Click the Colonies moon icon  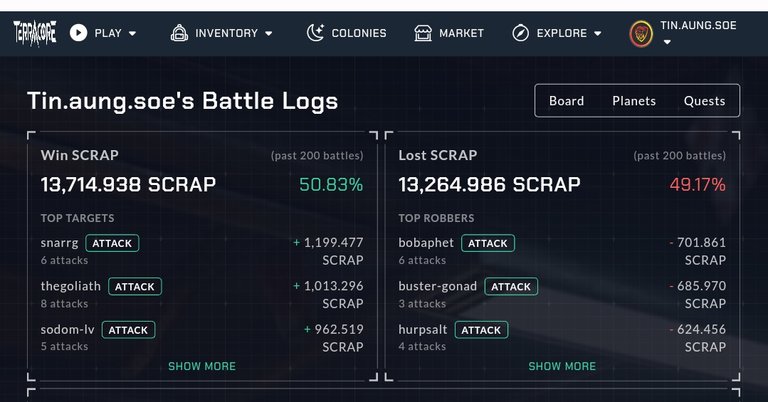pos(315,33)
